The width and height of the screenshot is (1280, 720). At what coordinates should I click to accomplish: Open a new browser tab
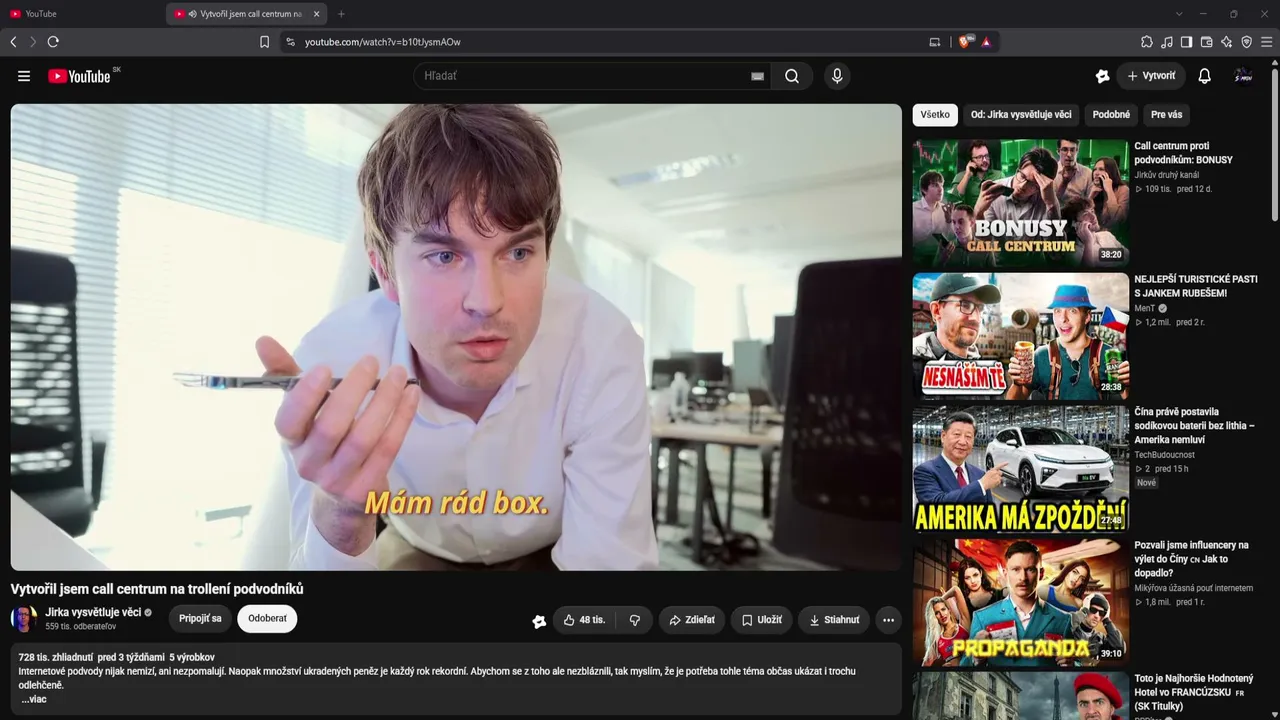pyautogui.click(x=341, y=14)
